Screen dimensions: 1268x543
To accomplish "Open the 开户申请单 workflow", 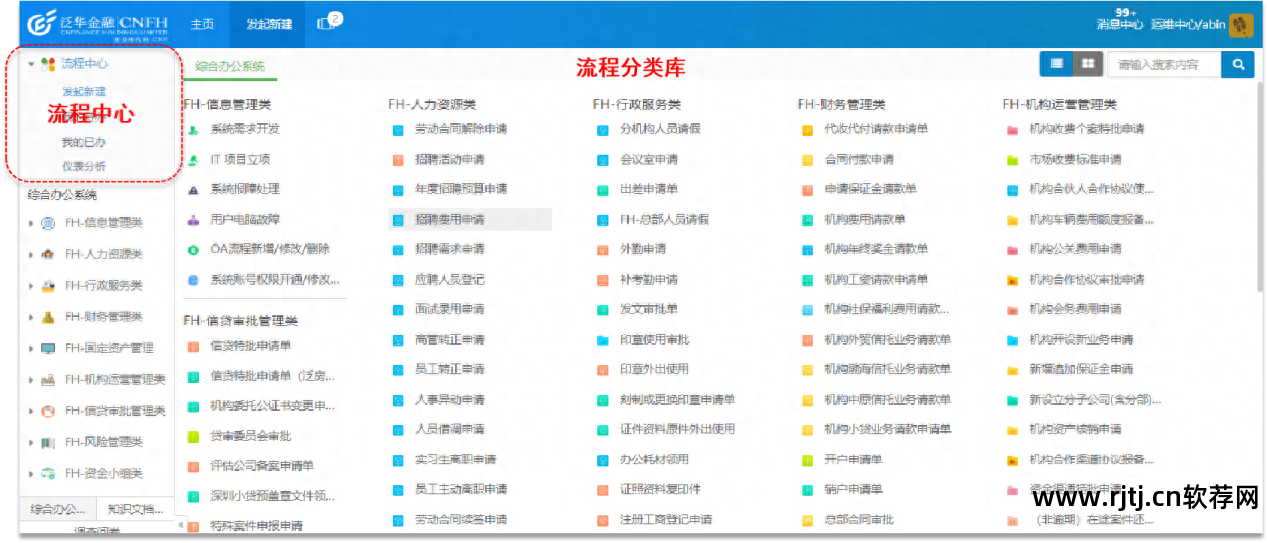I will pos(853,460).
